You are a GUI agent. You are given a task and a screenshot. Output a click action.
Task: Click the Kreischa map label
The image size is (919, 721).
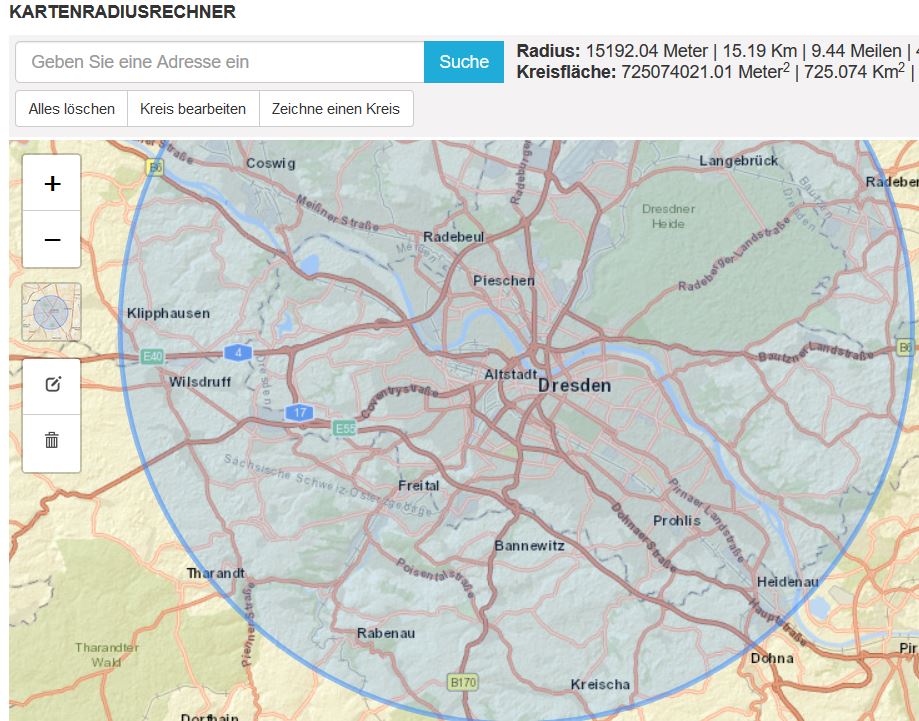(x=600, y=684)
